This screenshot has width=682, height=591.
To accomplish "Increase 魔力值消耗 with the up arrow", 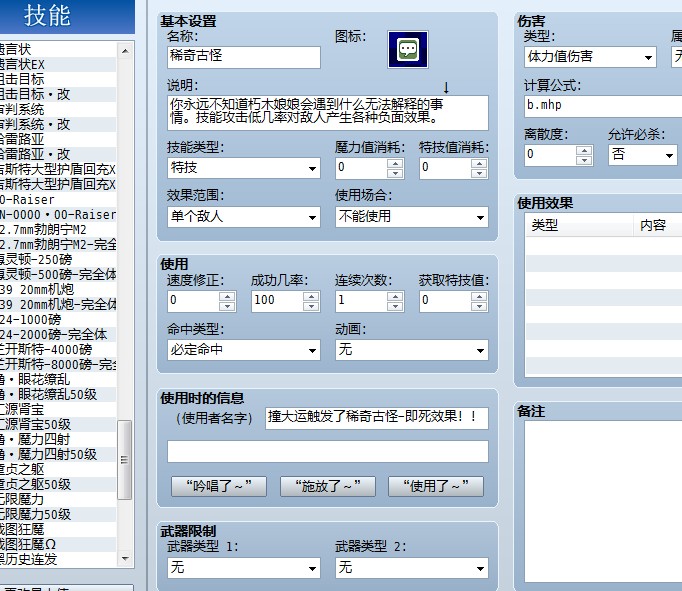I will pyautogui.click(x=395, y=163).
